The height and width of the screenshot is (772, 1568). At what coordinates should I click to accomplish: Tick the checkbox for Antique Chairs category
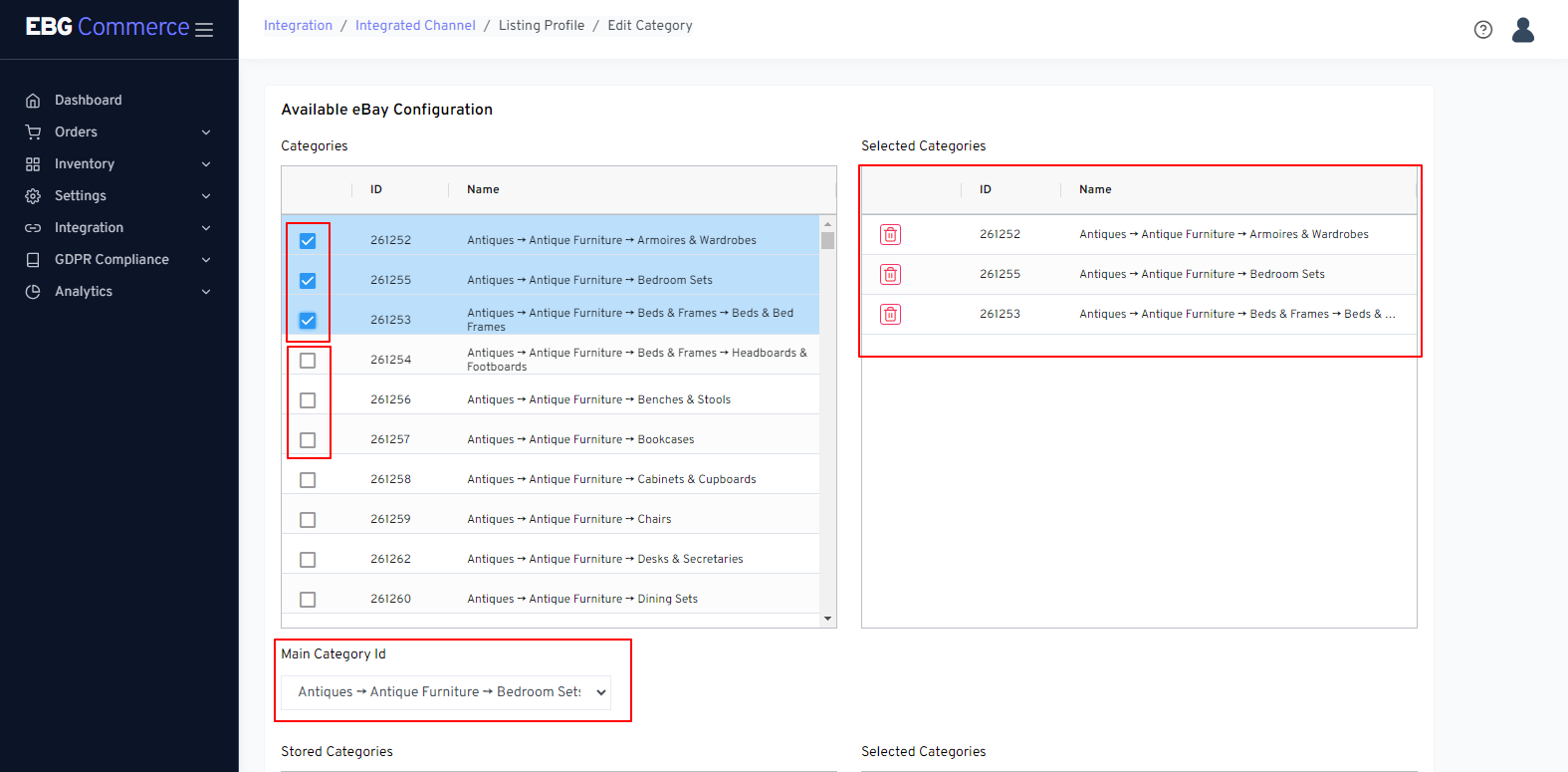(x=308, y=520)
